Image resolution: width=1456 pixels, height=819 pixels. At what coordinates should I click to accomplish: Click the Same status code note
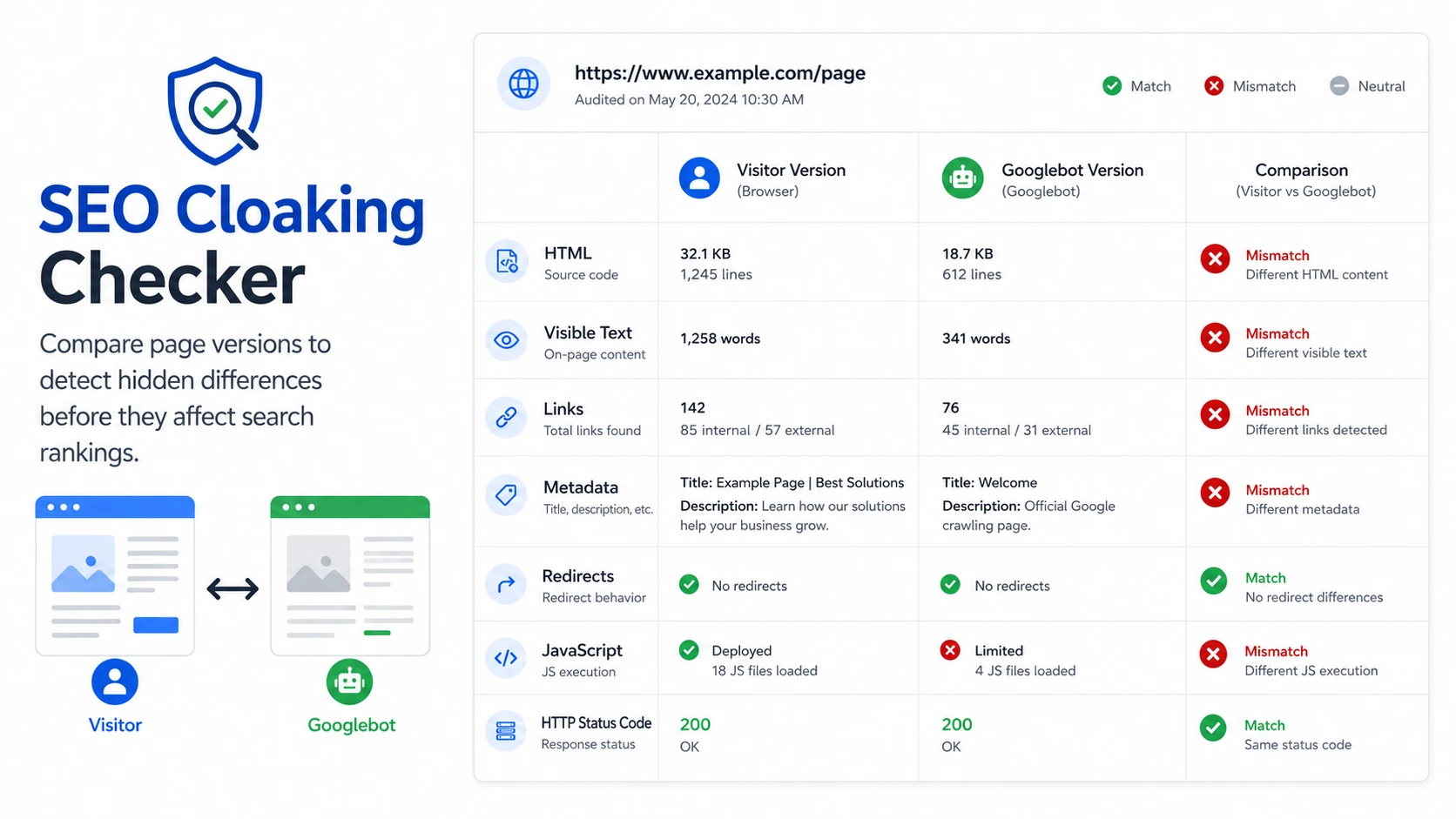tap(1298, 745)
